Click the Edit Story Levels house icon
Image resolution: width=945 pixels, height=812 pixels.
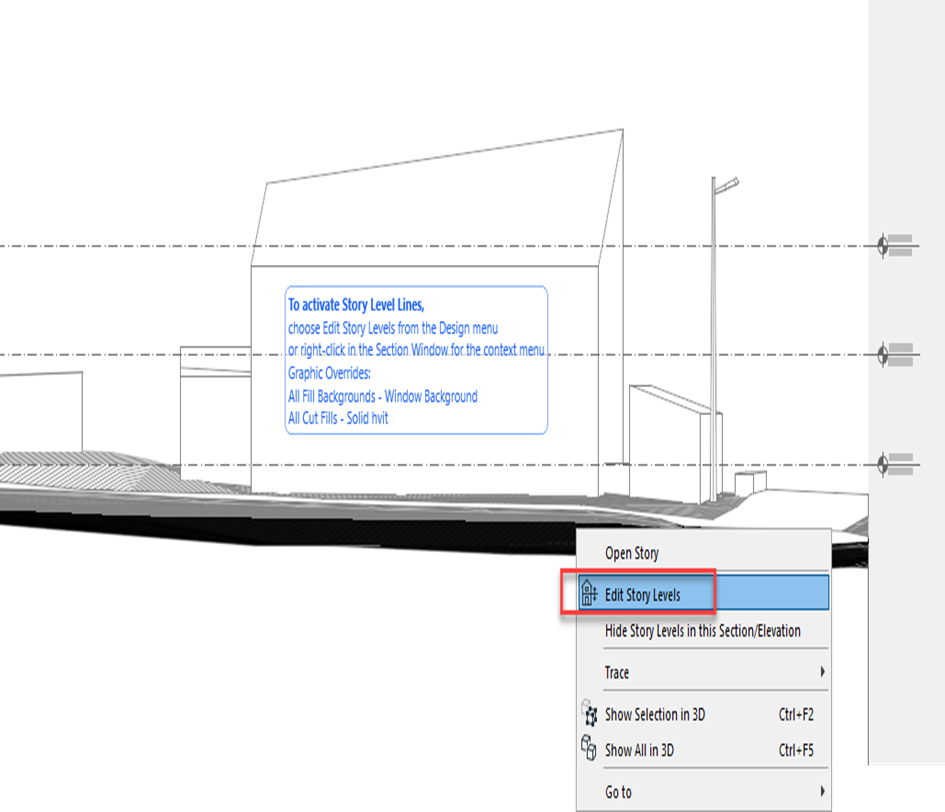pyautogui.click(x=589, y=593)
